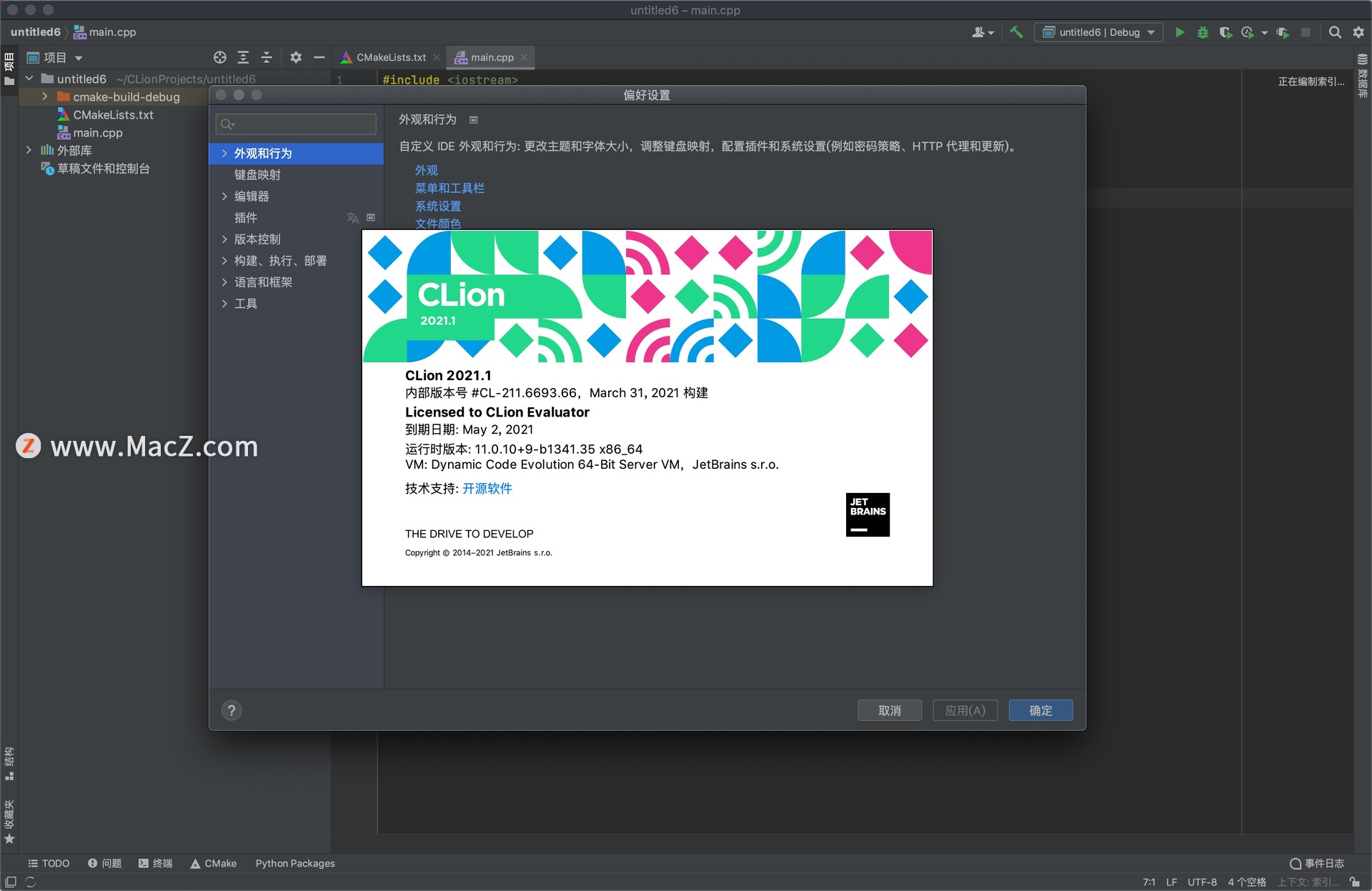The image size is (1372, 891).
Task: Open the 收藏夹 favorites side panel
Action: [x=9, y=822]
